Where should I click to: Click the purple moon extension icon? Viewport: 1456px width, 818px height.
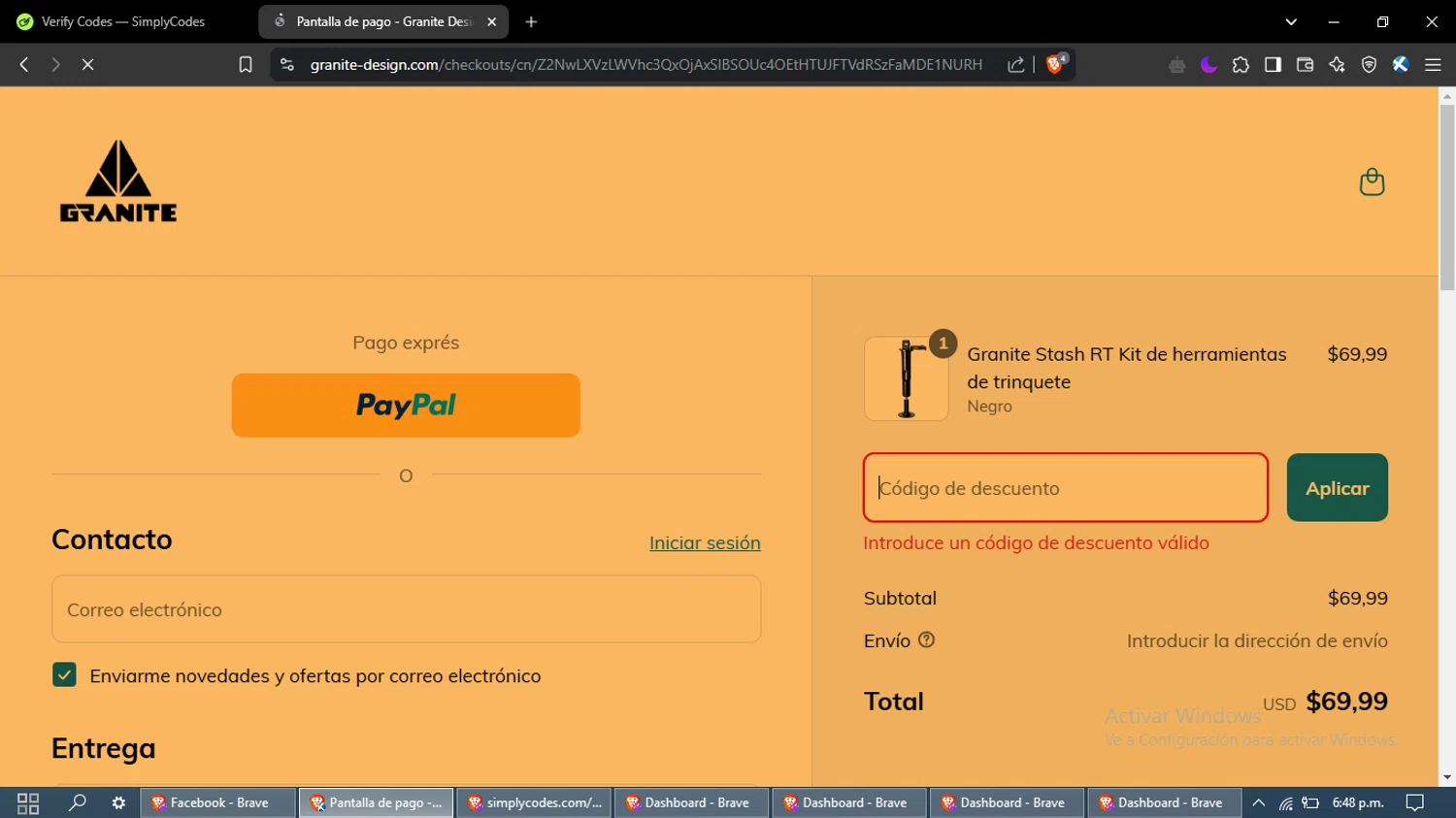(1208, 64)
